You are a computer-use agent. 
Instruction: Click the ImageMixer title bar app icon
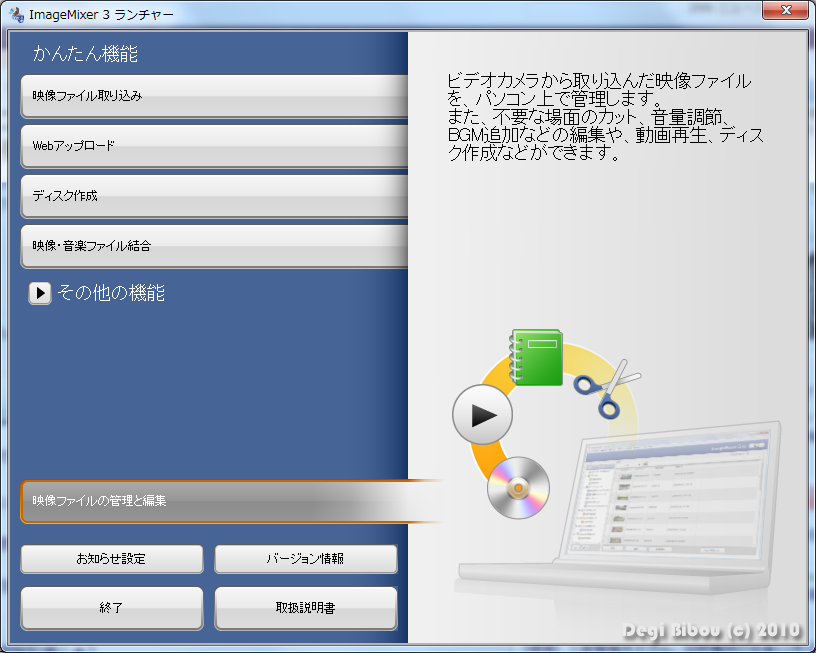(x=17, y=15)
